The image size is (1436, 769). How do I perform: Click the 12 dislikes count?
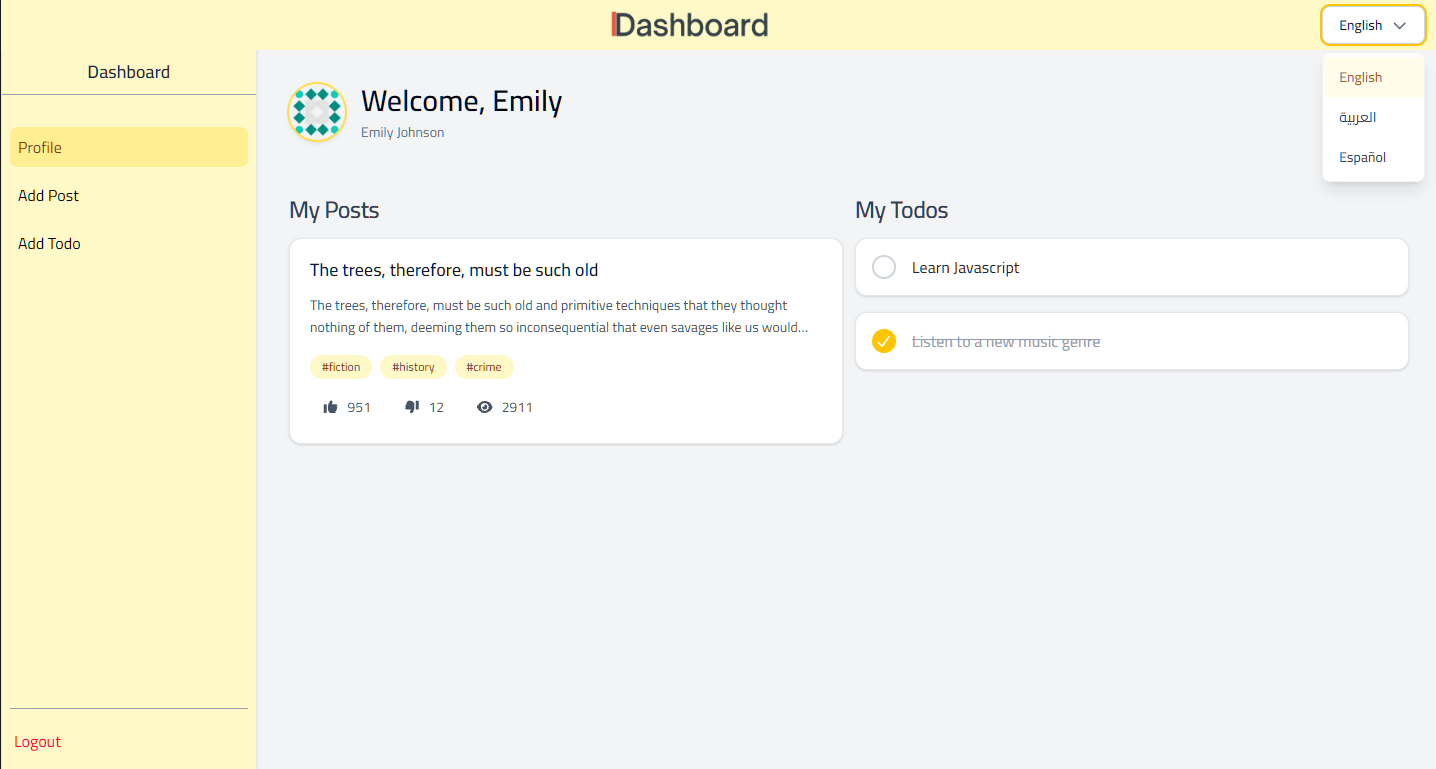pos(436,407)
